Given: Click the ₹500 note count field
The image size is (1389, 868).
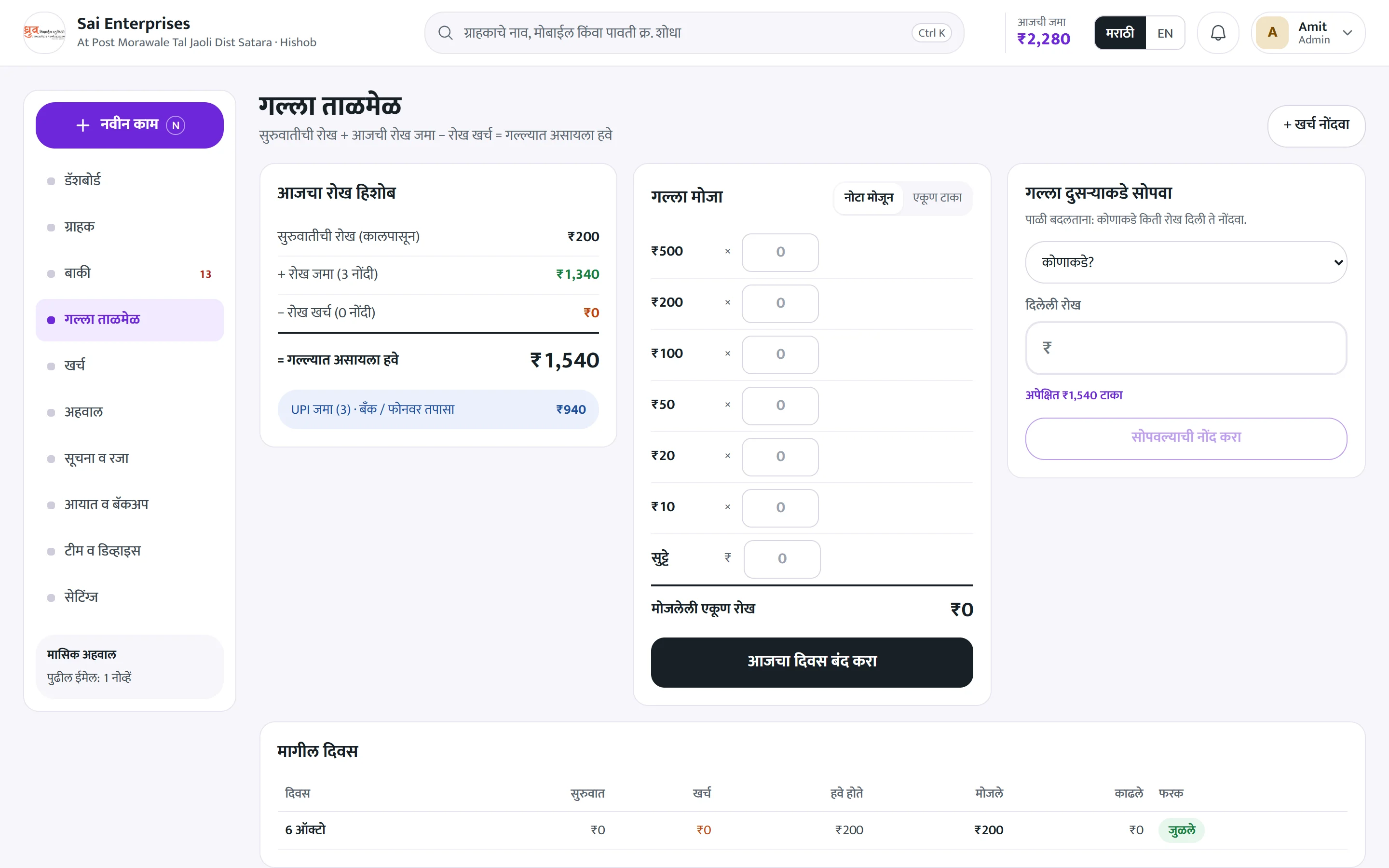Looking at the screenshot, I should (780, 252).
